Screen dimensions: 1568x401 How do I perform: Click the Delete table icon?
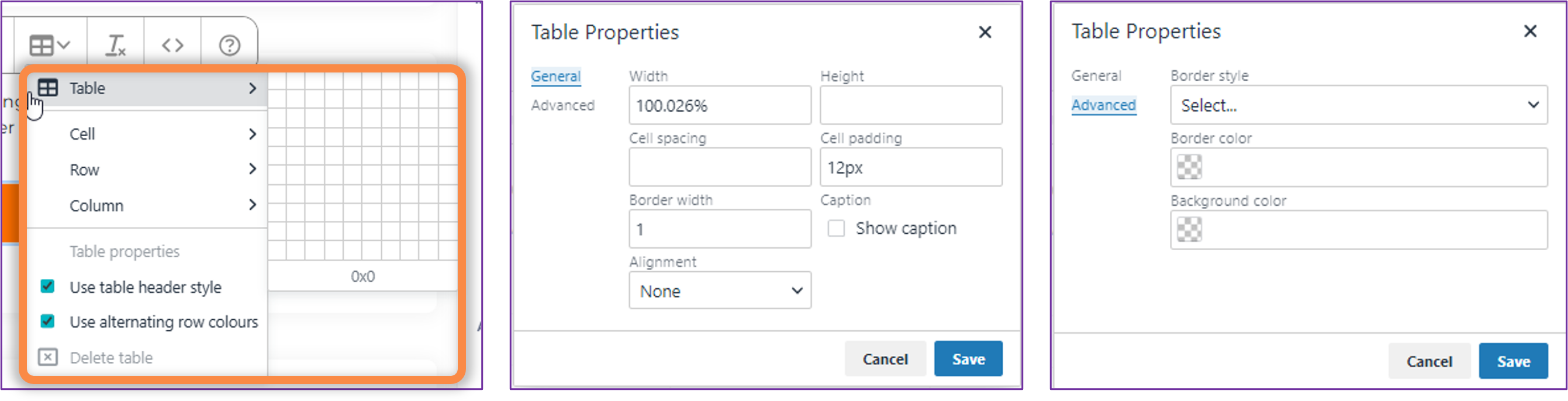point(47,357)
